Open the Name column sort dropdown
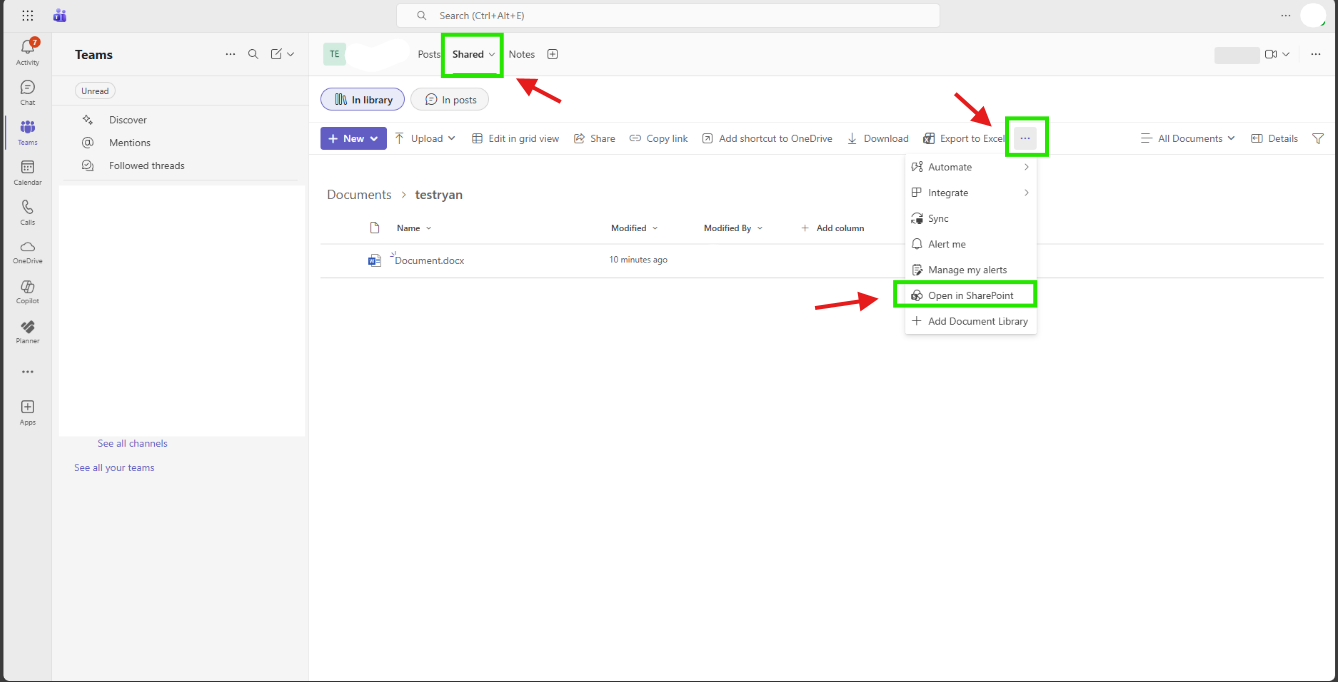Viewport: 1338px width, 682px height. tap(414, 228)
